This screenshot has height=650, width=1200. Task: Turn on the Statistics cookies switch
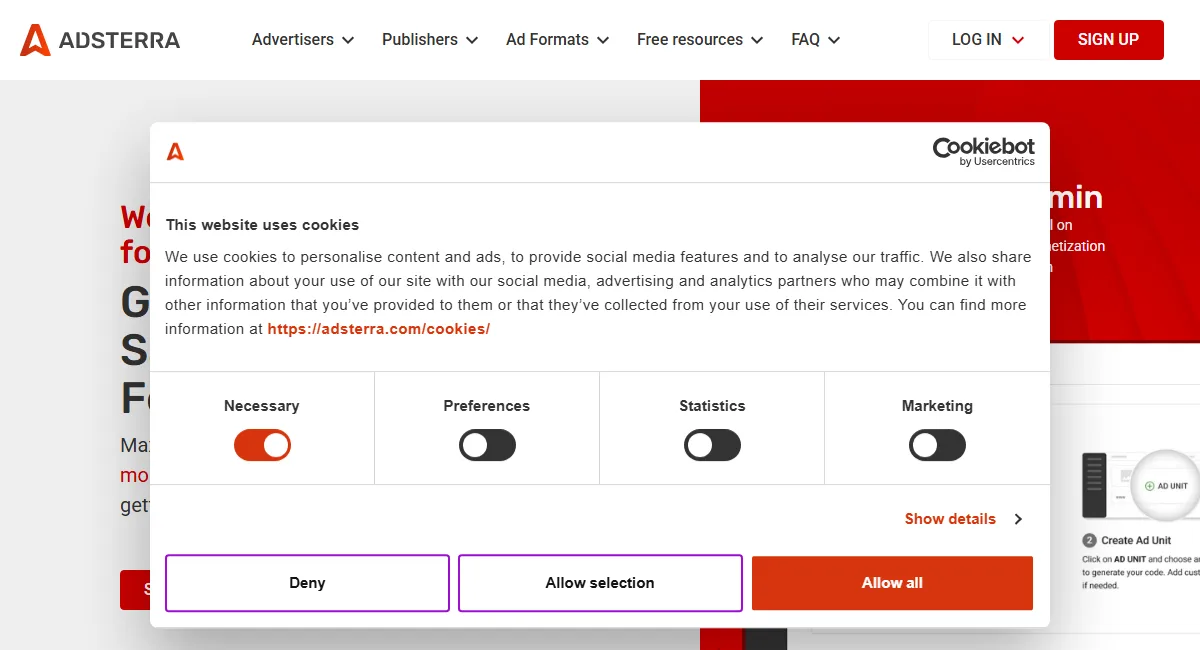coord(712,445)
